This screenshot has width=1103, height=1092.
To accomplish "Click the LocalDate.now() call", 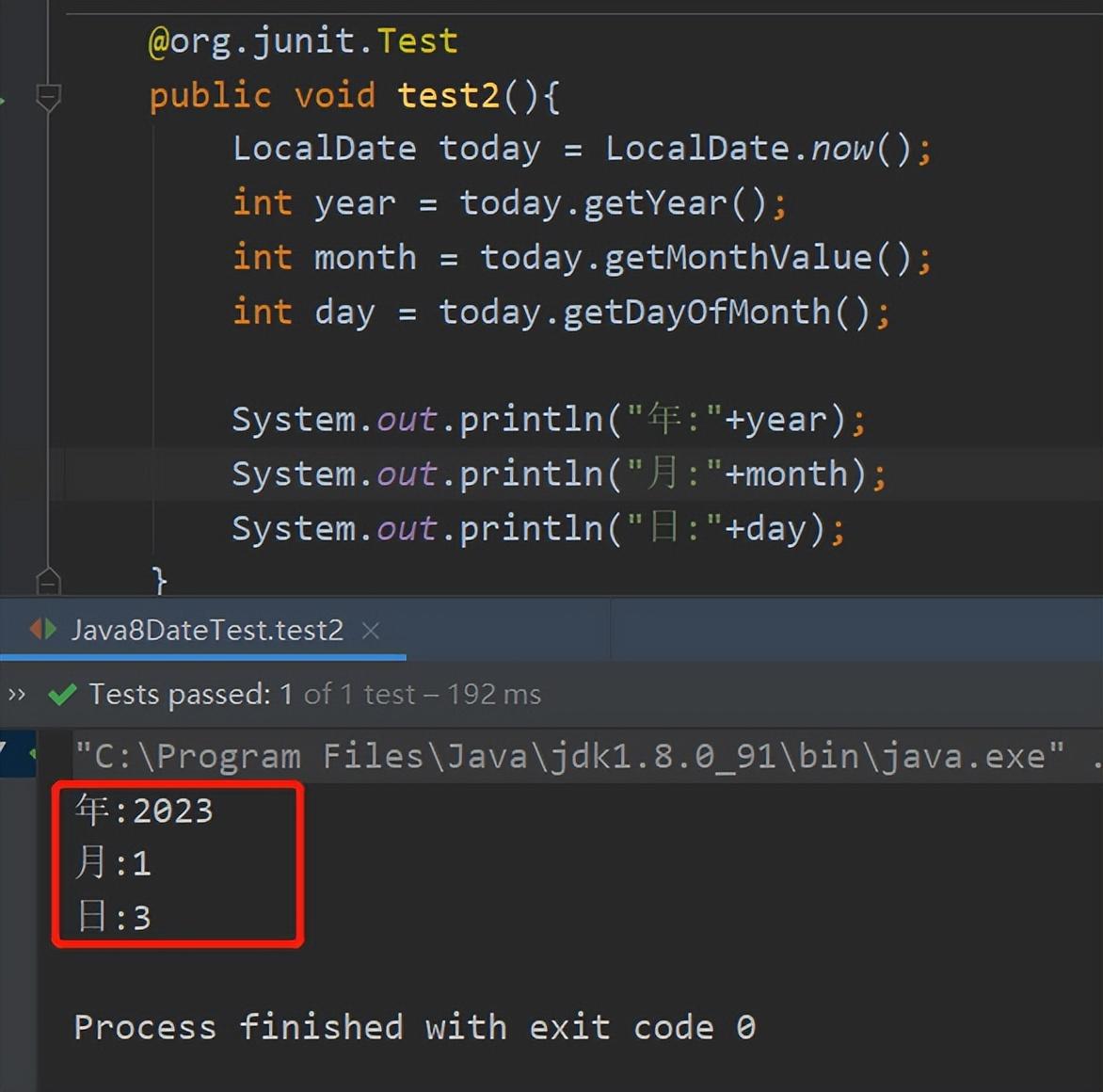I will click(x=759, y=149).
